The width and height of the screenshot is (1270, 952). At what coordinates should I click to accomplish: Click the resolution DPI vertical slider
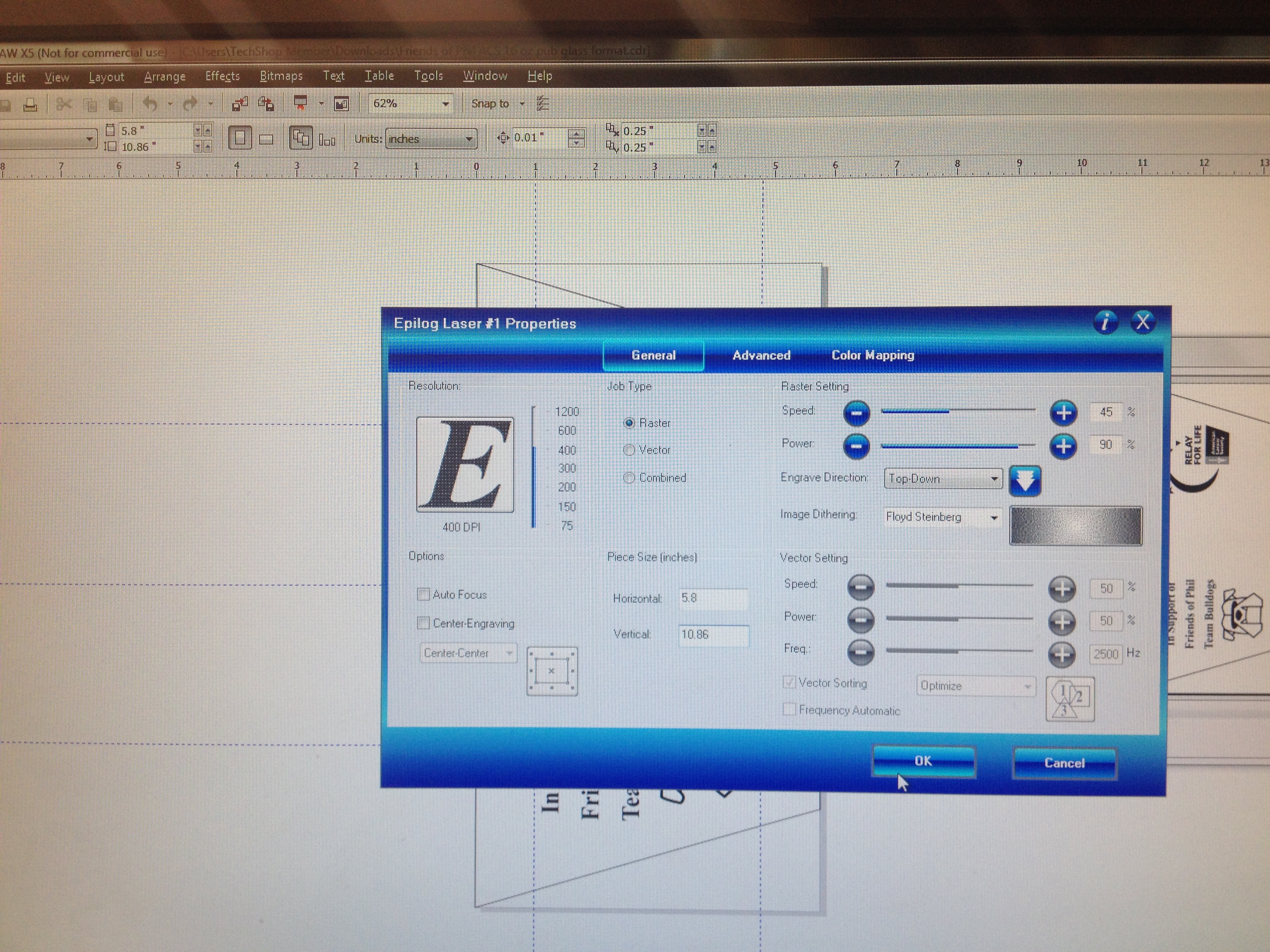pyautogui.click(x=534, y=467)
